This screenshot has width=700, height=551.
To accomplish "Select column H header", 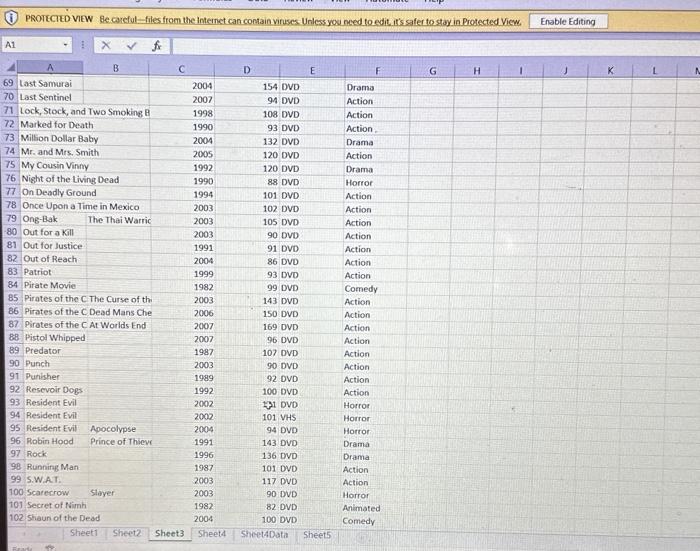I will point(476,71).
